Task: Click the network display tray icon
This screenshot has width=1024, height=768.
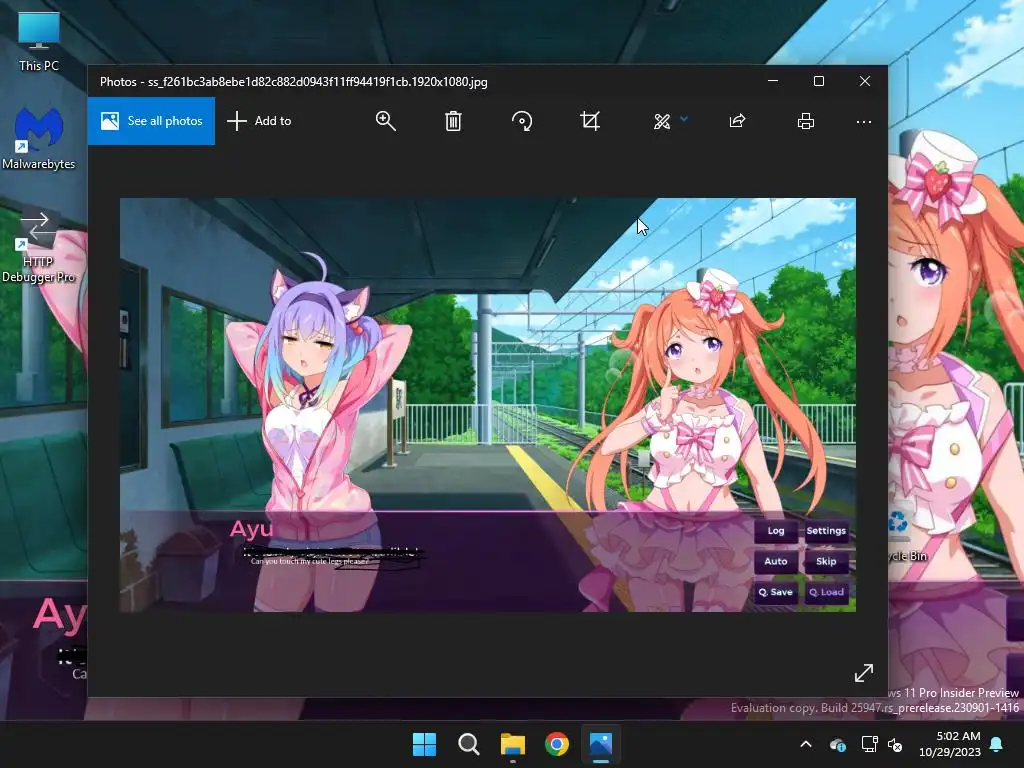Action: (869, 744)
